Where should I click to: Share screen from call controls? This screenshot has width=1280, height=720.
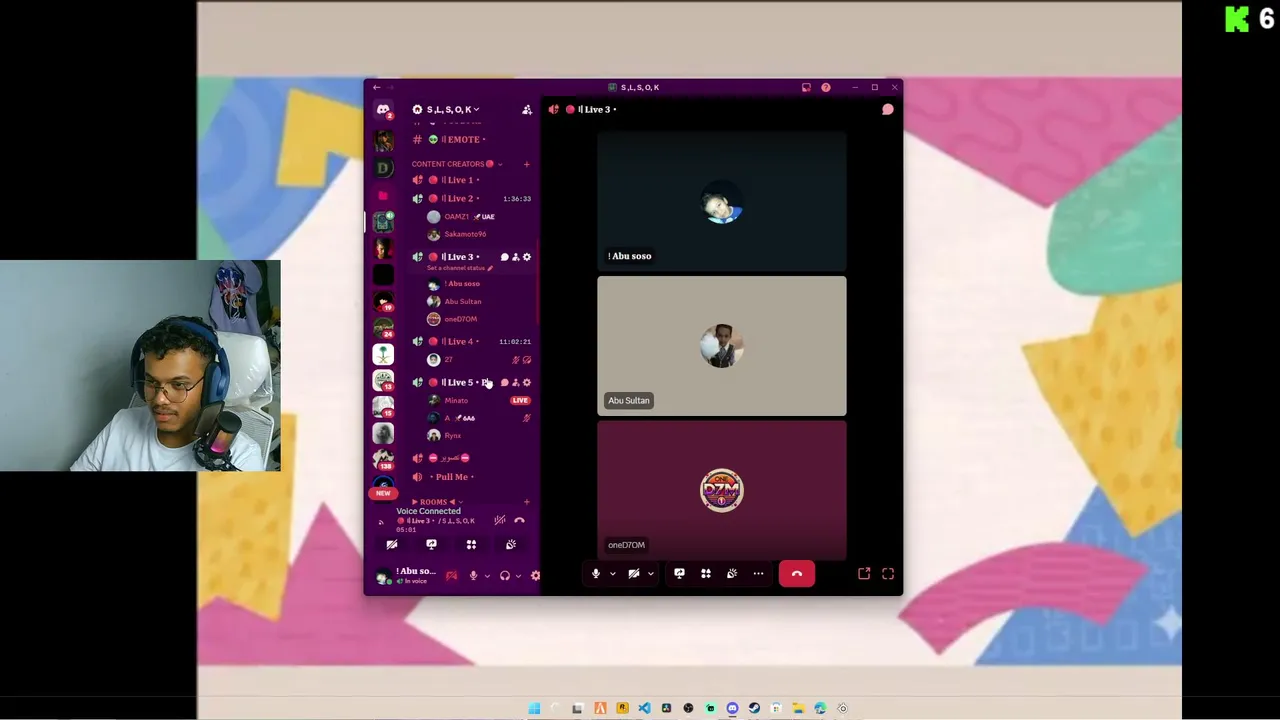[x=679, y=574]
